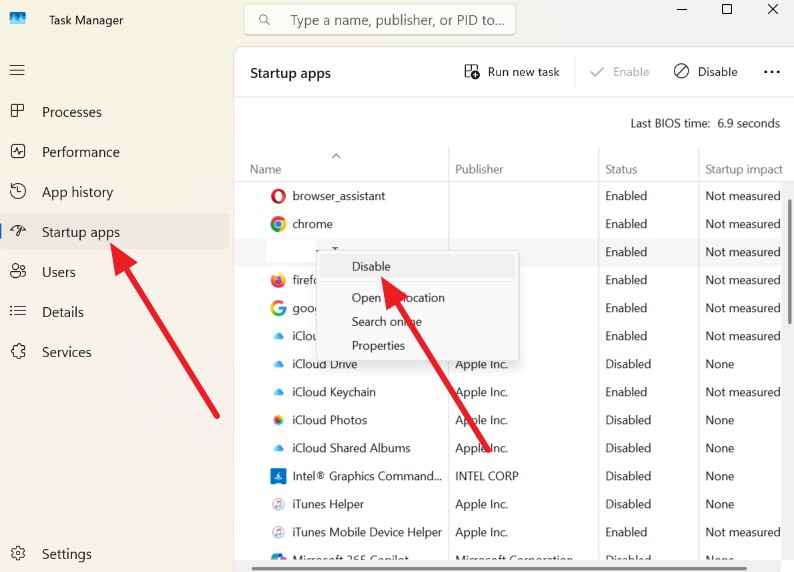
Task: Click the Run new task button
Action: [x=511, y=72]
